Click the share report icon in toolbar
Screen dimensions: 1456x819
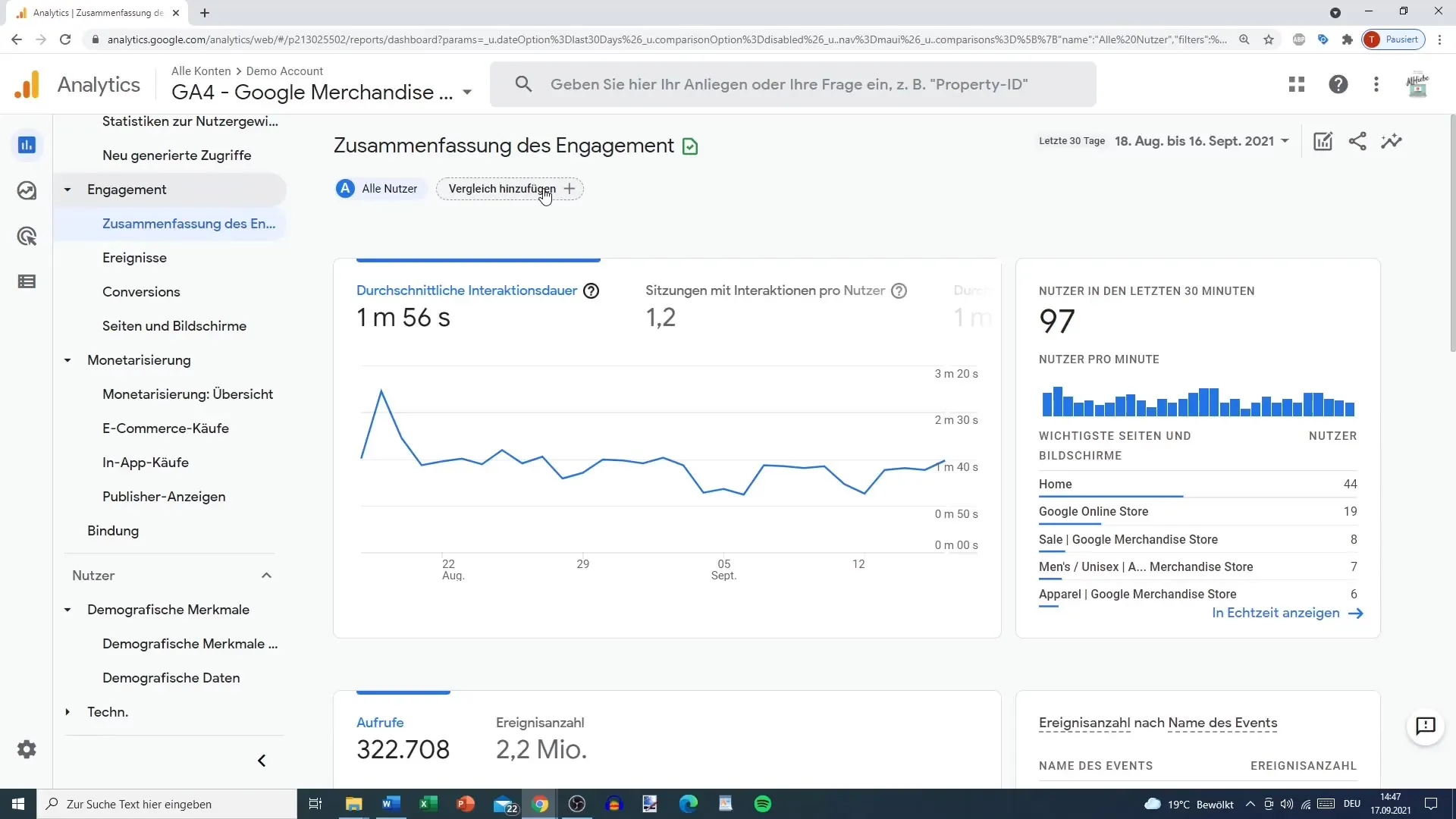(1358, 141)
